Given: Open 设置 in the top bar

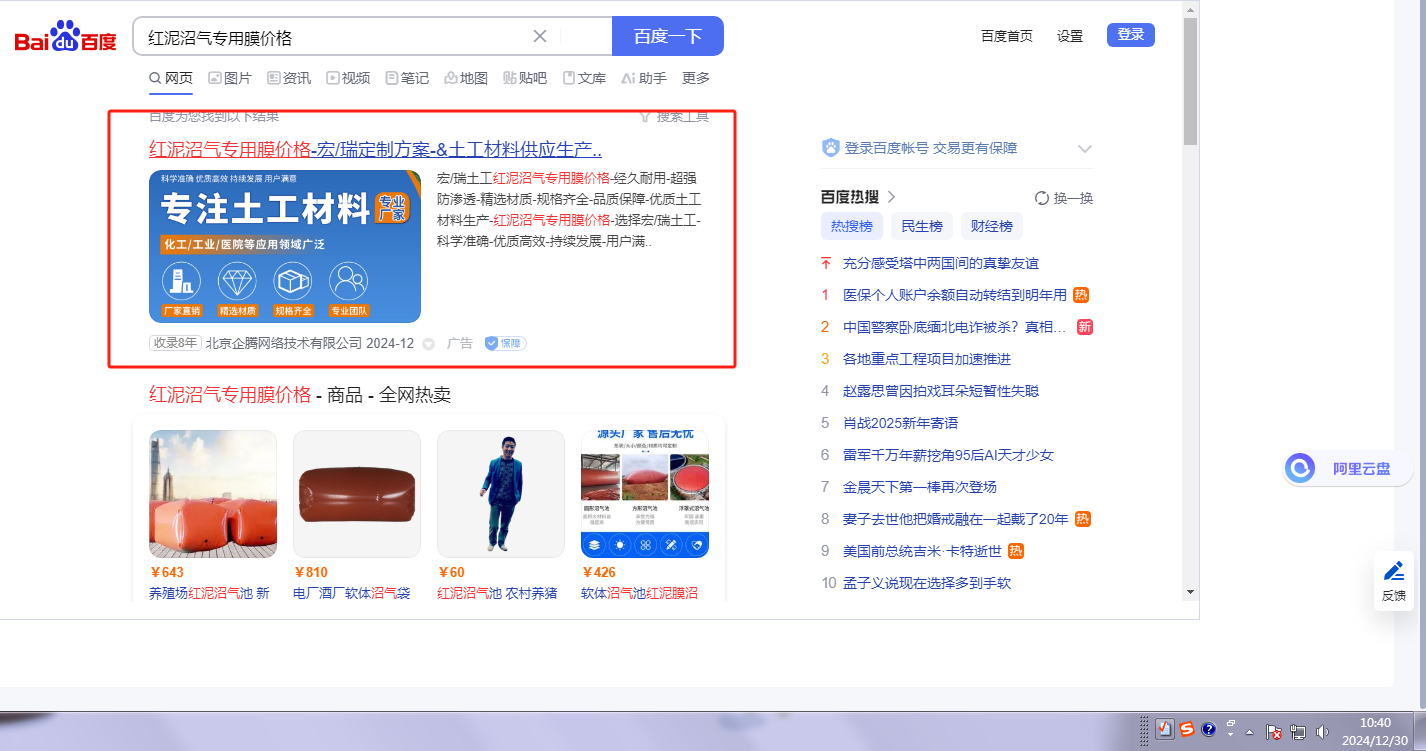Looking at the screenshot, I should tap(1070, 36).
